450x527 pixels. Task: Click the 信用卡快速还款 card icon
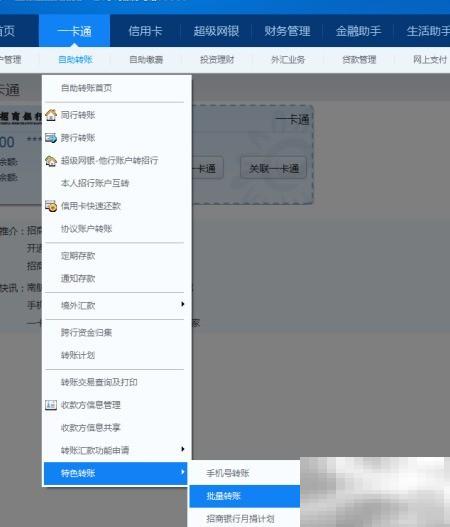(x=51, y=206)
